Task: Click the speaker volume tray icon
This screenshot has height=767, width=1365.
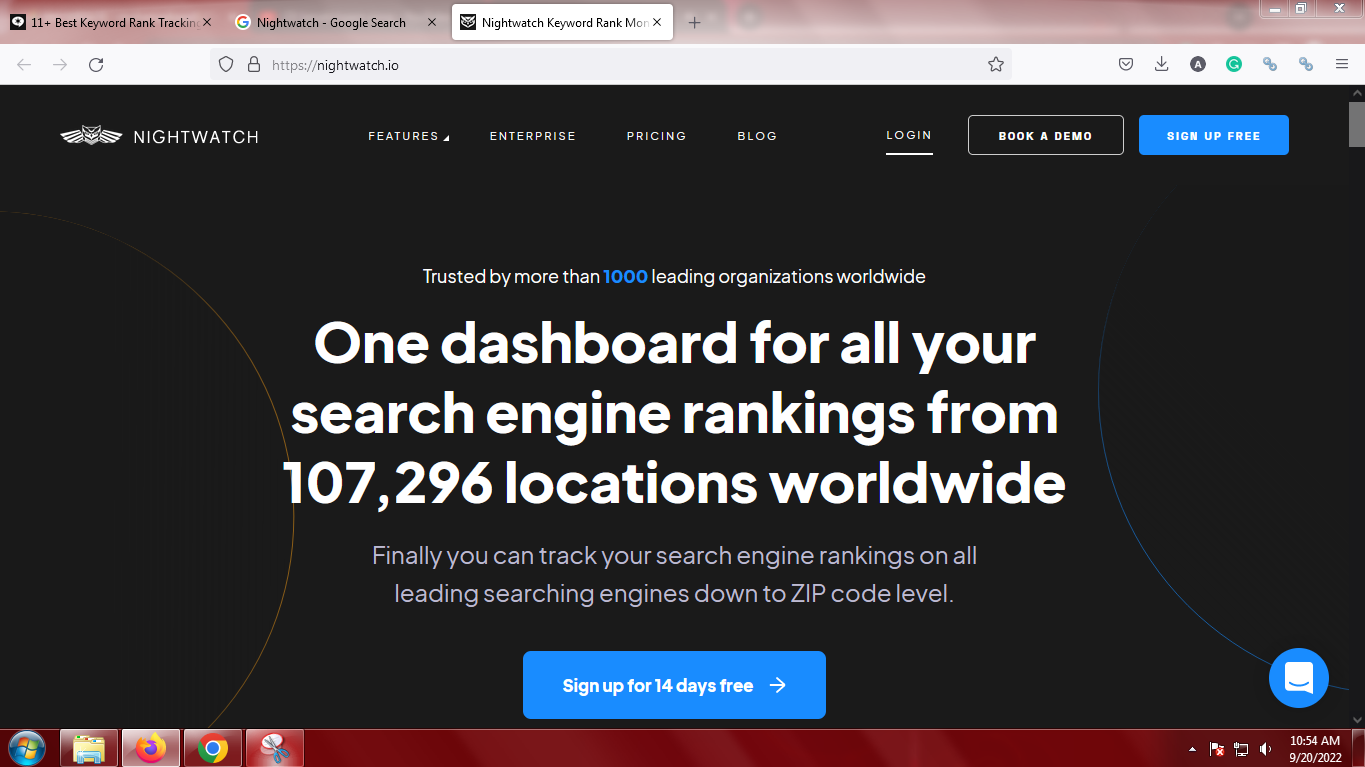Action: (1266, 749)
